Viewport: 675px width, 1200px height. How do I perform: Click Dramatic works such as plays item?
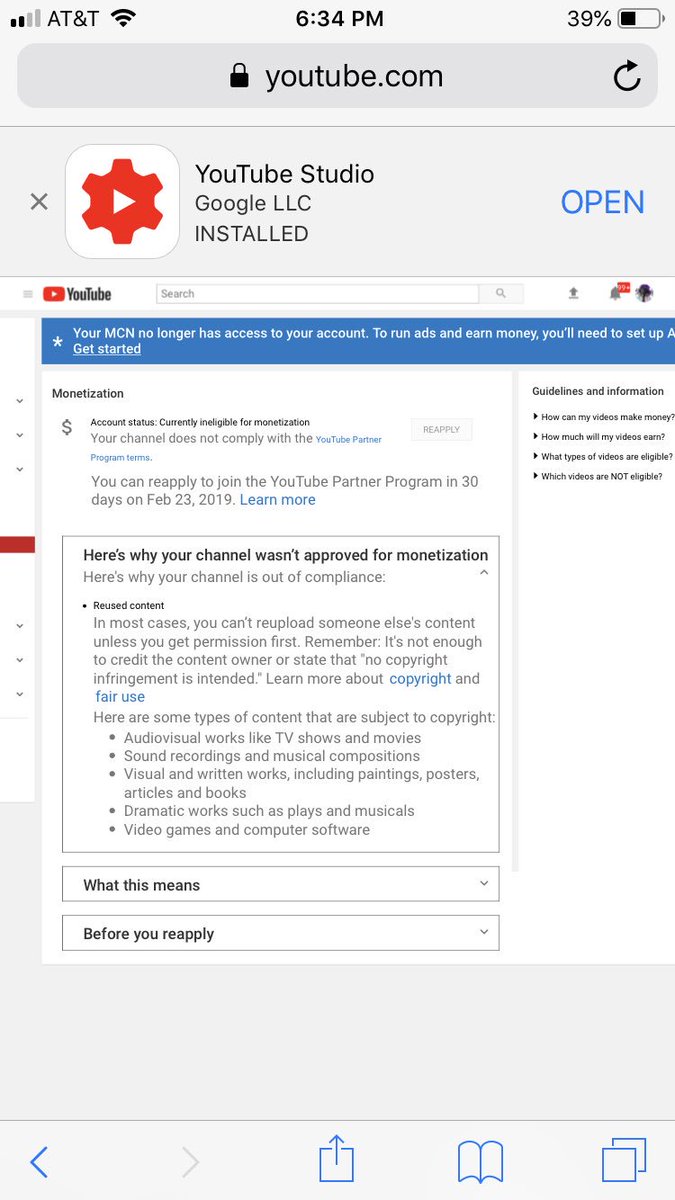(x=269, y=811)
